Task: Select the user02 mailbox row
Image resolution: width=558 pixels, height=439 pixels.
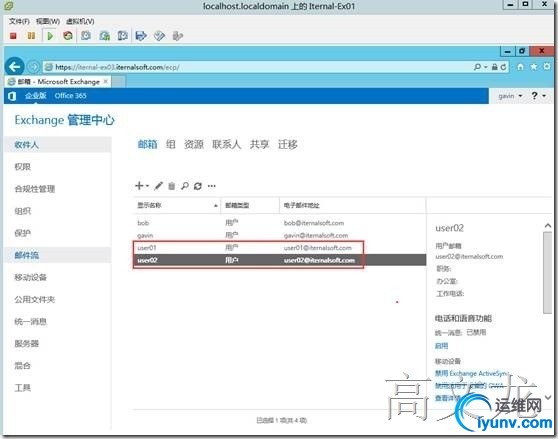Action: click(x=280, y=260)
